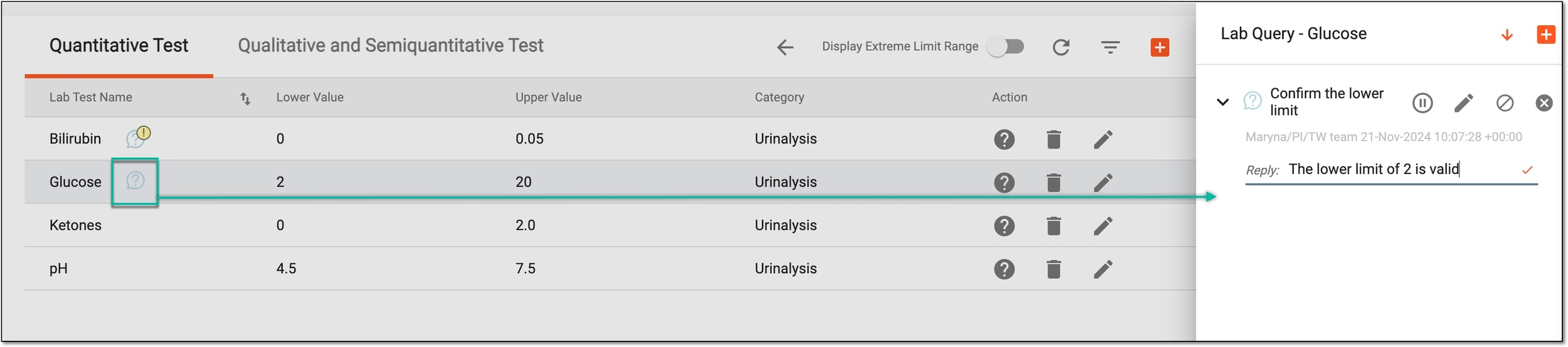Put the lab query on hold

(1422, 103)
